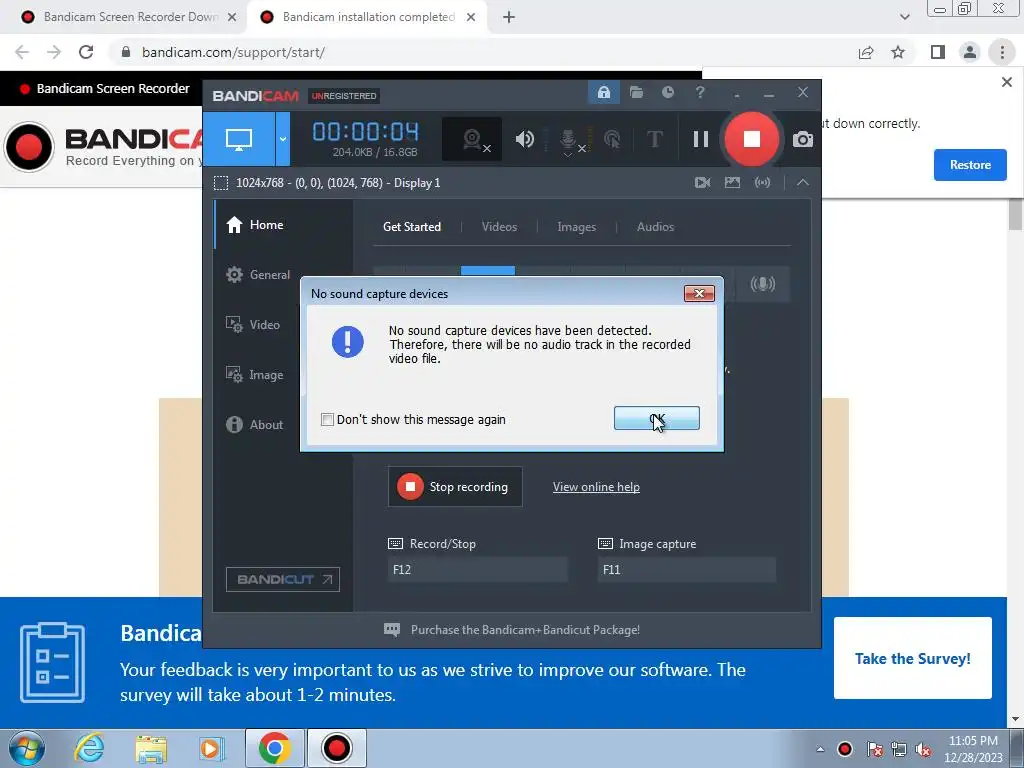Switch to the Audios tab
1024x768 pixels.
tap(655, 227)
